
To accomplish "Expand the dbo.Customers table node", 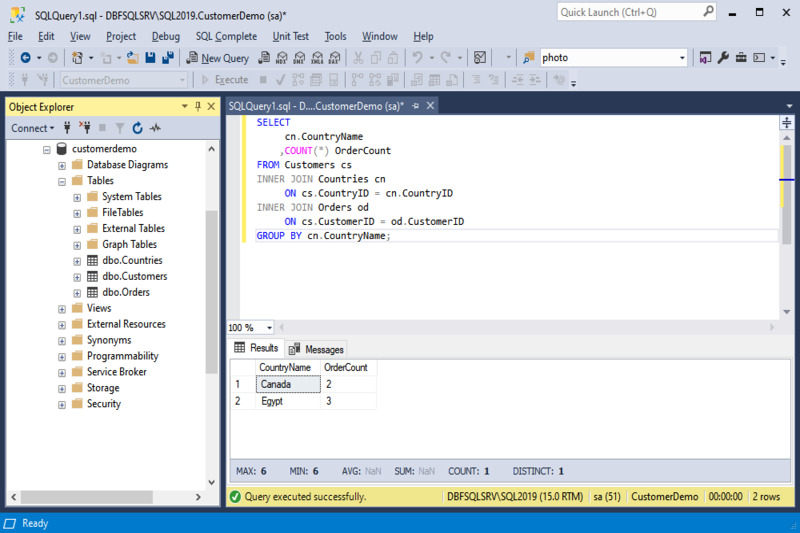I will [77, 277].
